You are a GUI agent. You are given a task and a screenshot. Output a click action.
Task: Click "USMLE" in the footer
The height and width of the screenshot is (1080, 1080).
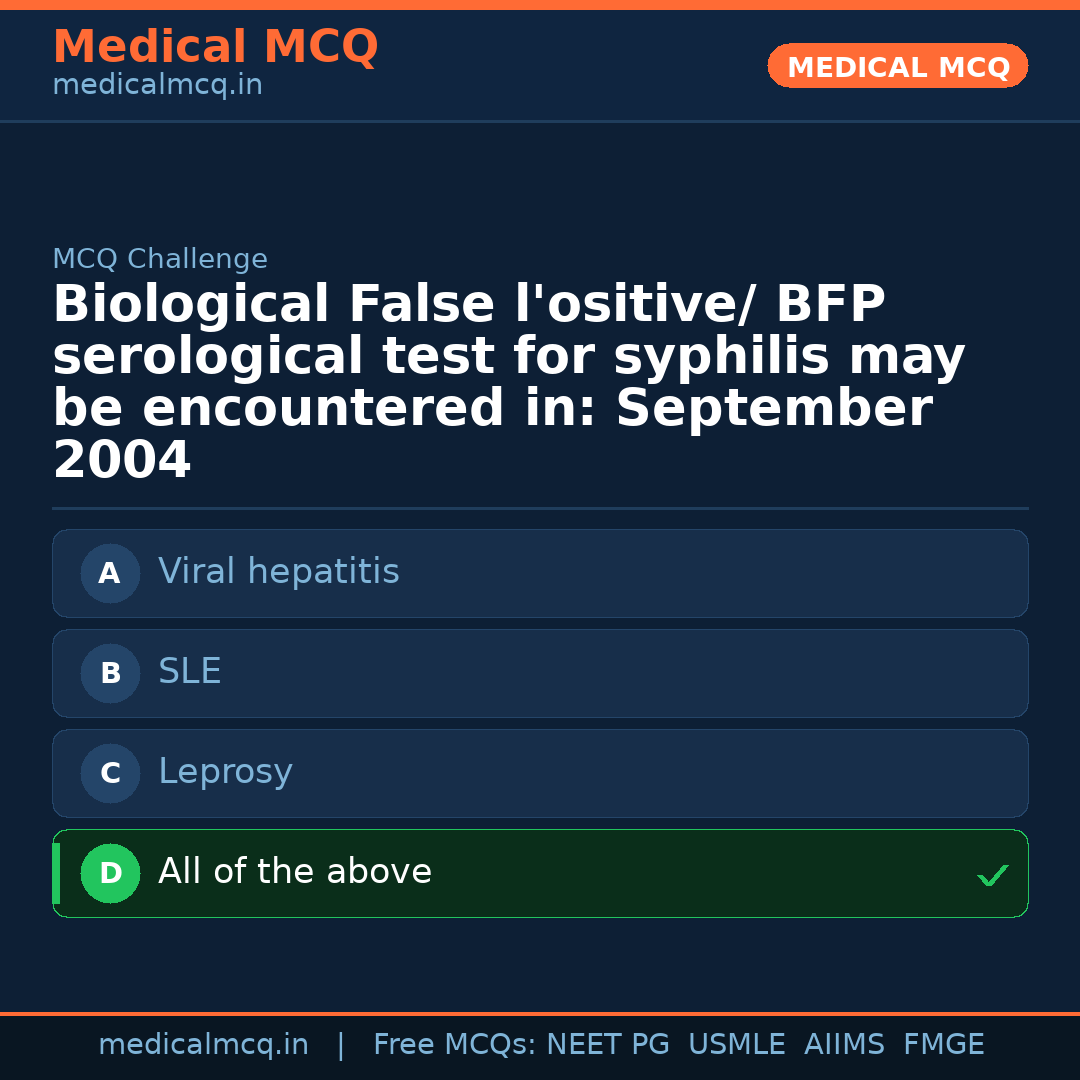pos(737,1045)
